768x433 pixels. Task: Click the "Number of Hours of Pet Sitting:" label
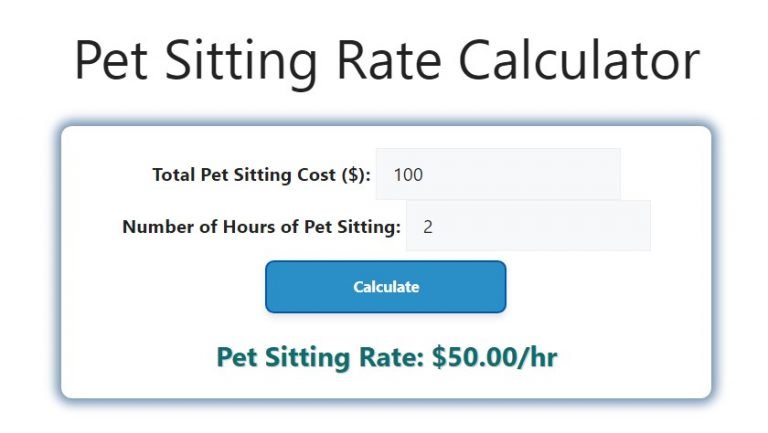click(x=261, y=227)
